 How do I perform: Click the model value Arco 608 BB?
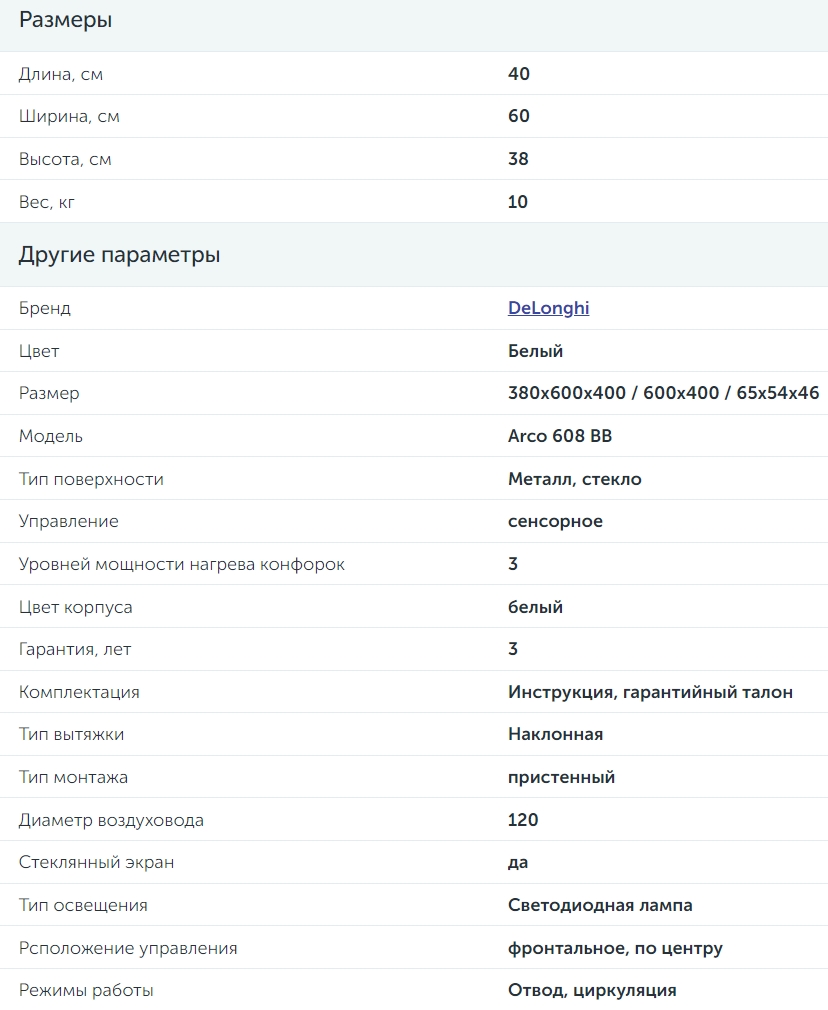tap(560, 436)
